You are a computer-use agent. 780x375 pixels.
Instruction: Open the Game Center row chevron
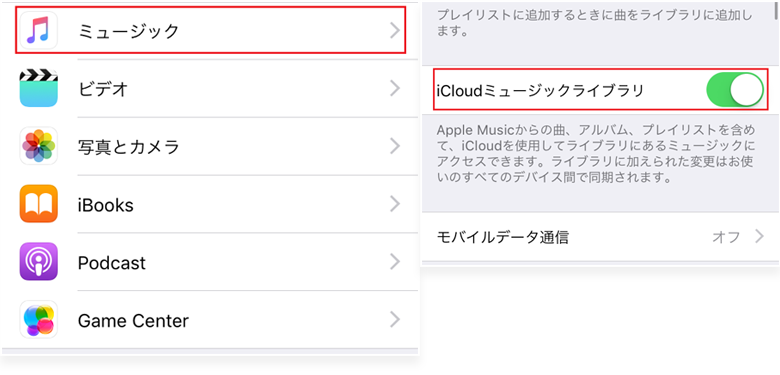[x=395, y=320]
